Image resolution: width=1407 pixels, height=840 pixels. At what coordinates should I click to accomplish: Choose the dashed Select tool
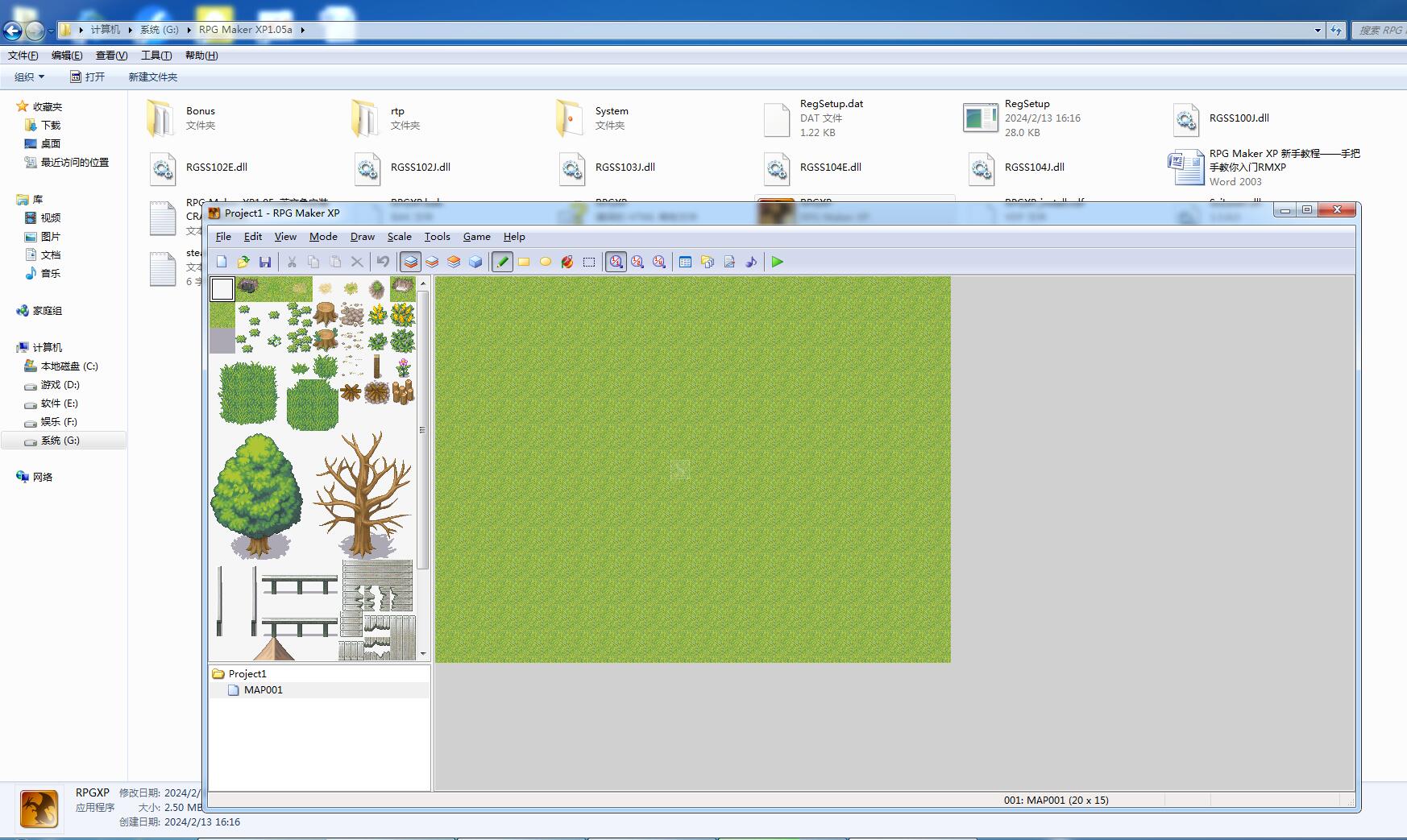pos(589,262)
